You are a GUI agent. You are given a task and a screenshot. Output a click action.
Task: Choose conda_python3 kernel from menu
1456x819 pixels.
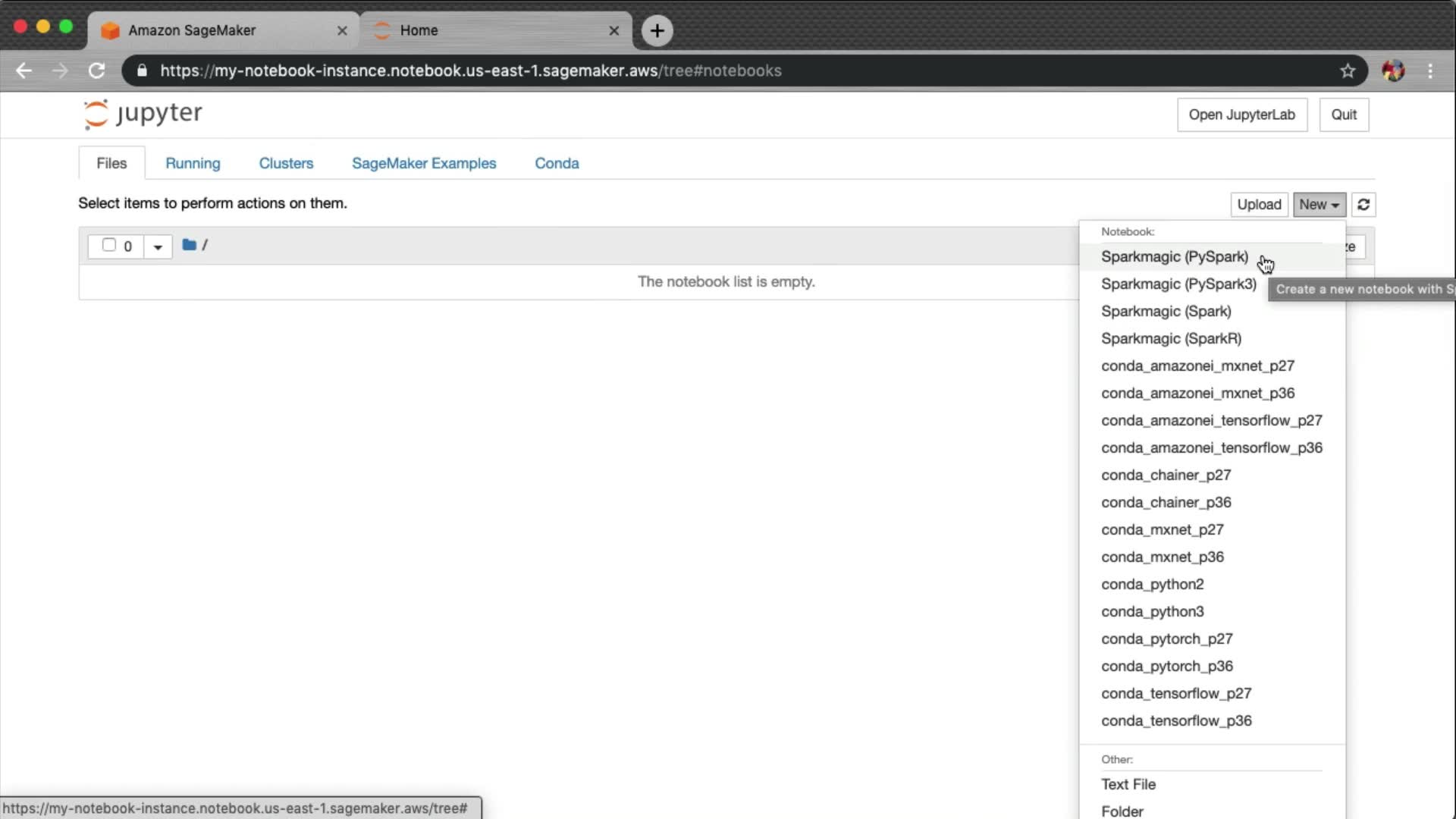pyautogui.click(x=1152, y=611)
